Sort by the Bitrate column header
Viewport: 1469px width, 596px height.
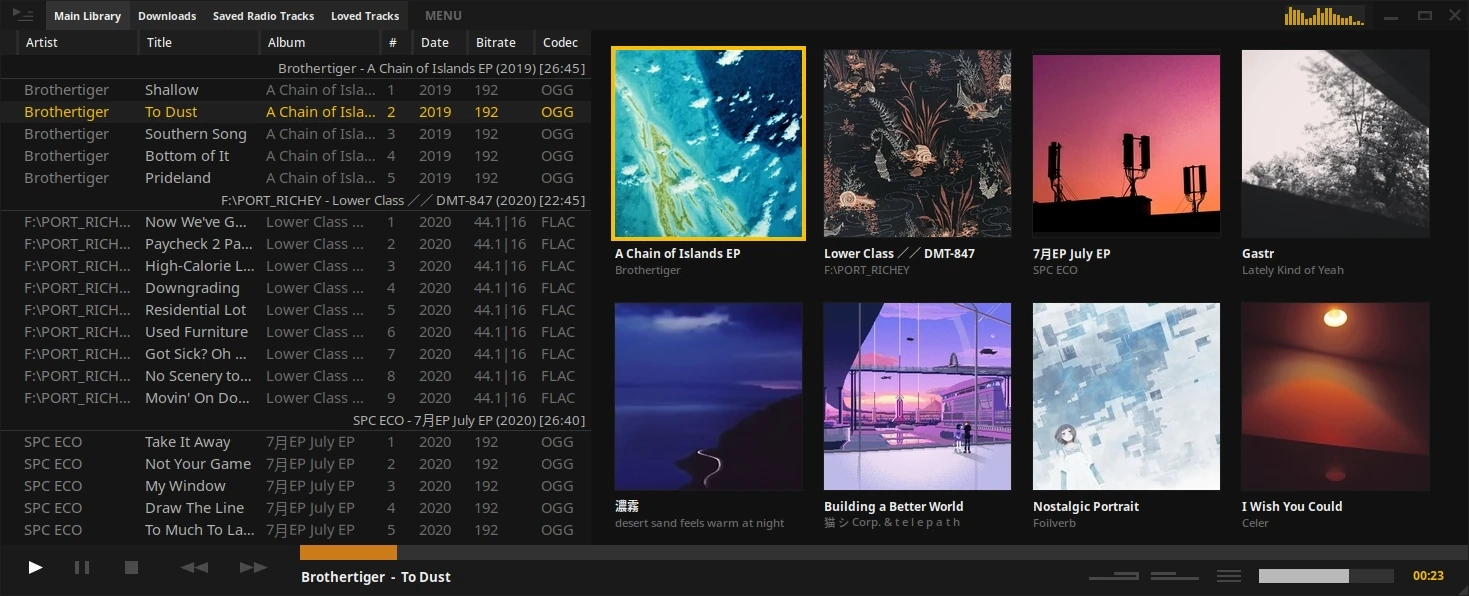click(x=496, y=43)
